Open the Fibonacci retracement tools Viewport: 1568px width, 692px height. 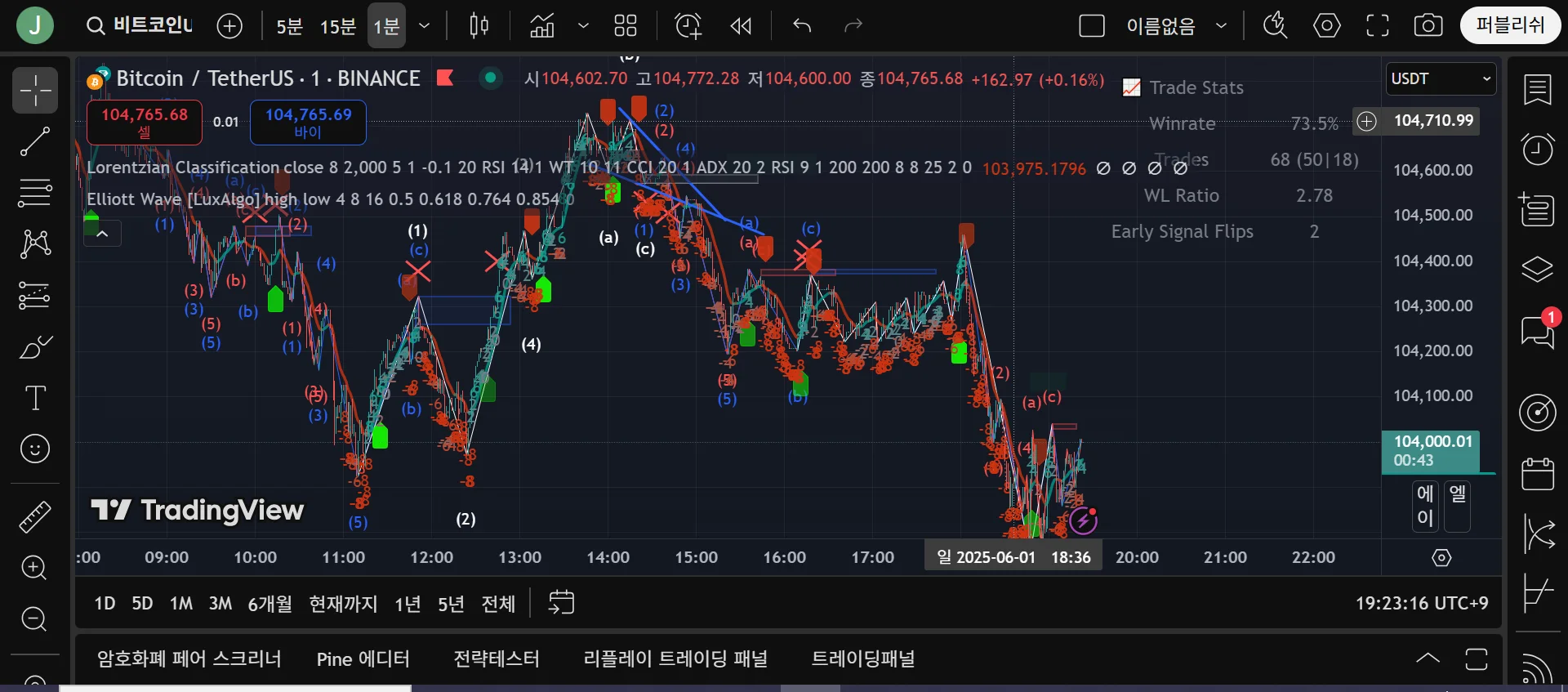pyautogui.click(x=35, y=193)
